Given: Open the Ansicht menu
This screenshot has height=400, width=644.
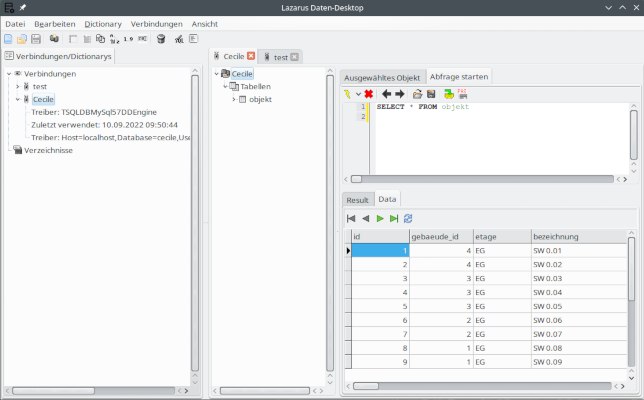Looking at the screenshot, I should [205, 24].
